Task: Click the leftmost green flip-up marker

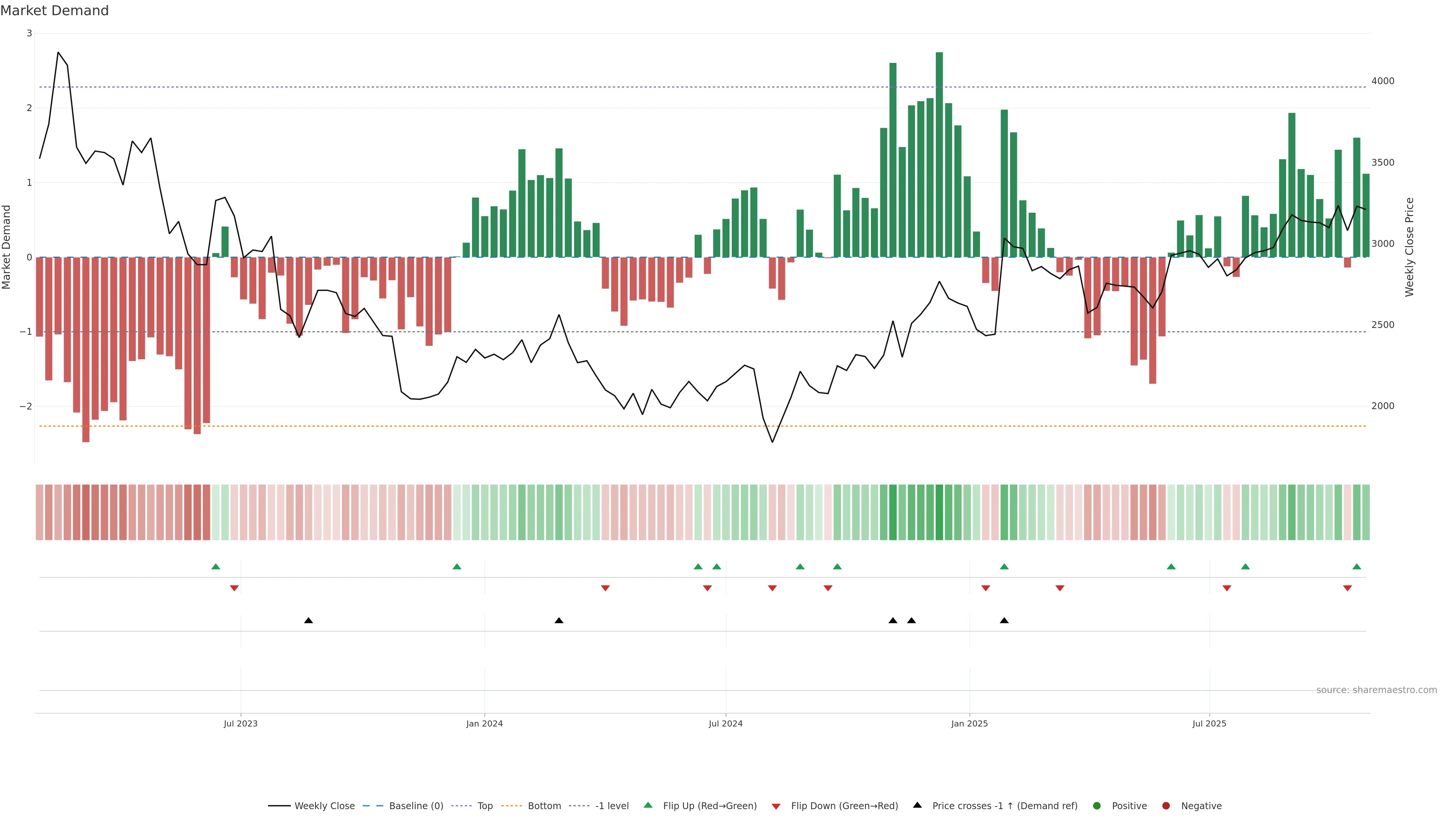Action: click(x=215, y=566)
